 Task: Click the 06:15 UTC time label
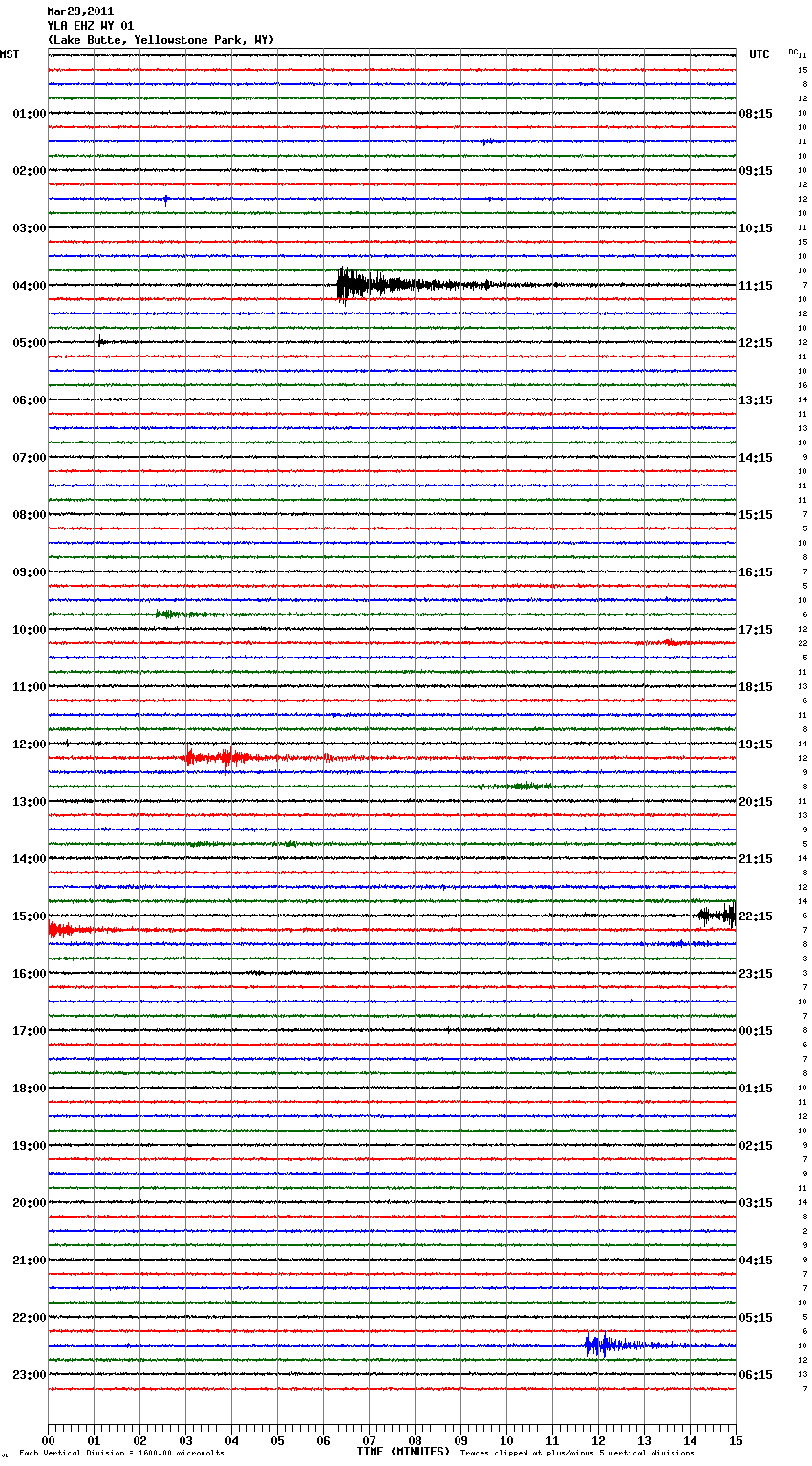click(x=756, y=1375)
